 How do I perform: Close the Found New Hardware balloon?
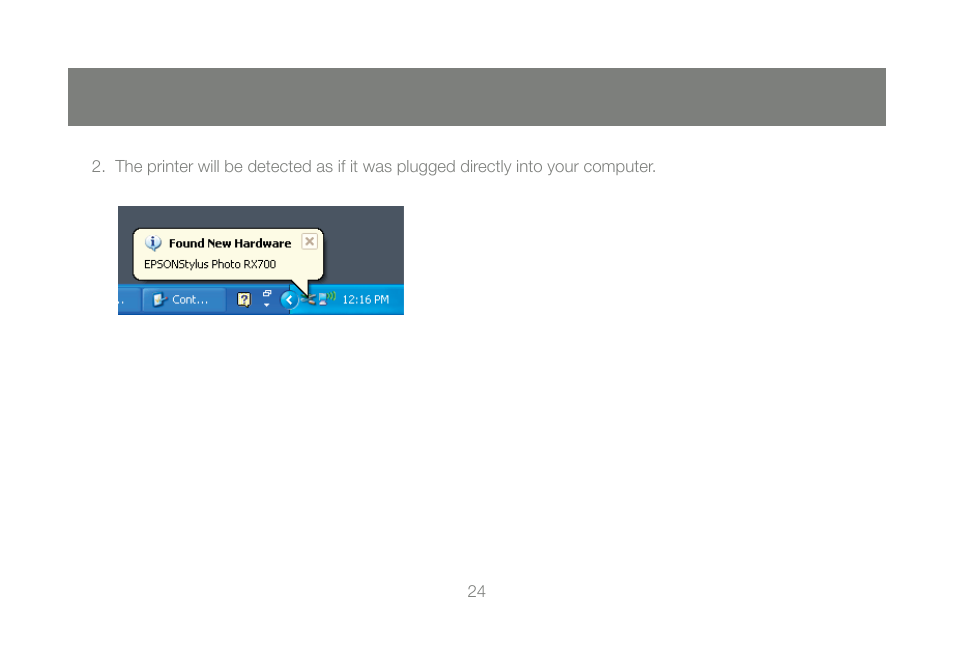click(x=309, y=242)
